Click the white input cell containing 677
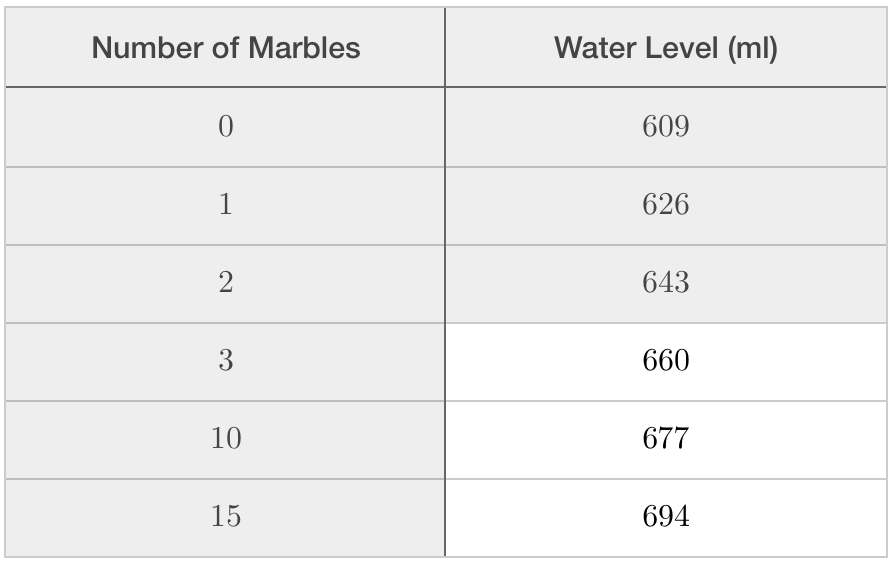Viewport: 894px width, 564px height. (666, 439)
